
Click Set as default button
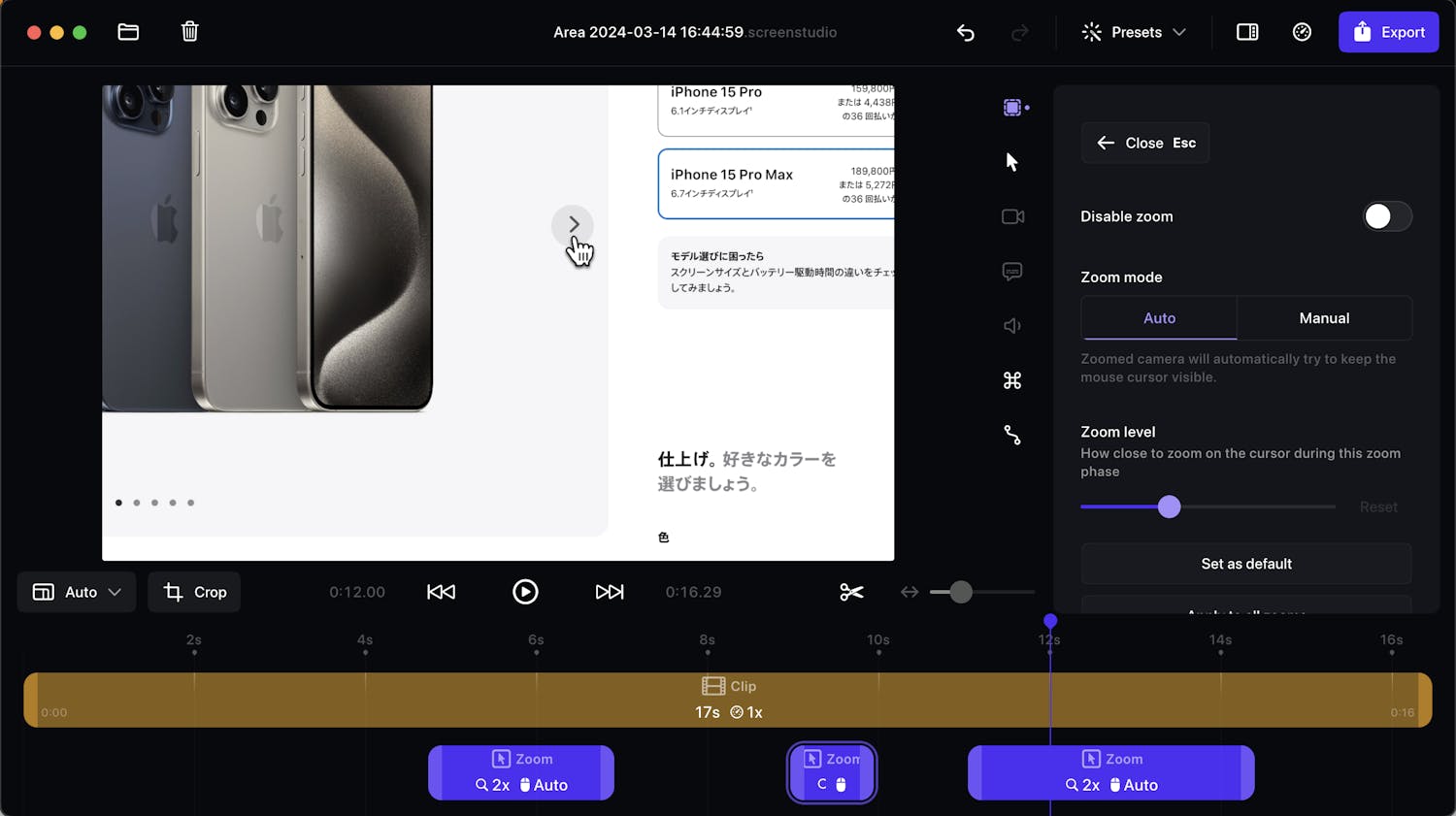pos(1246,564)
